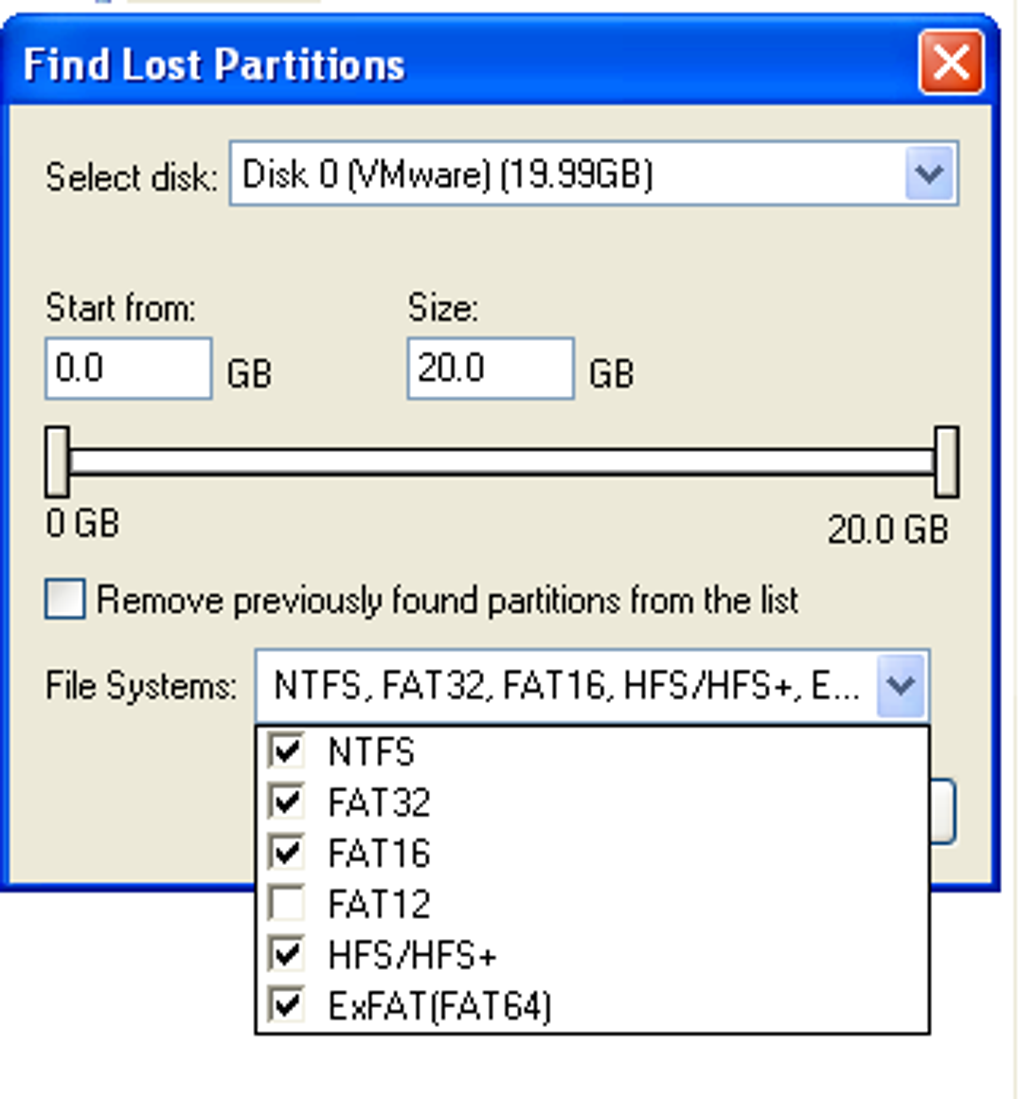The height and width of the screenshot is (1099, 1020).
Task: Uncheck the NTFS file system checkbox
Action: (x=286, y=751)
